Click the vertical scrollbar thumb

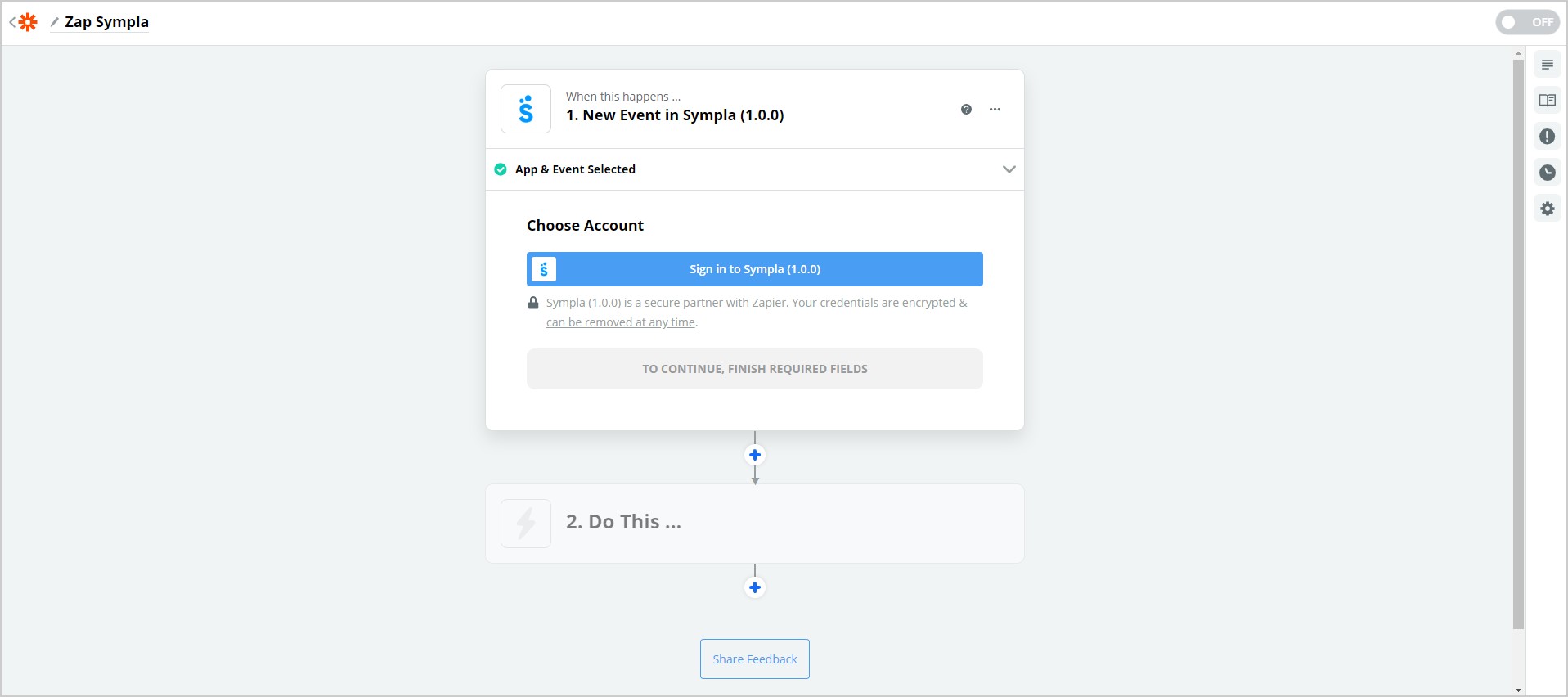pos(1519,344)
